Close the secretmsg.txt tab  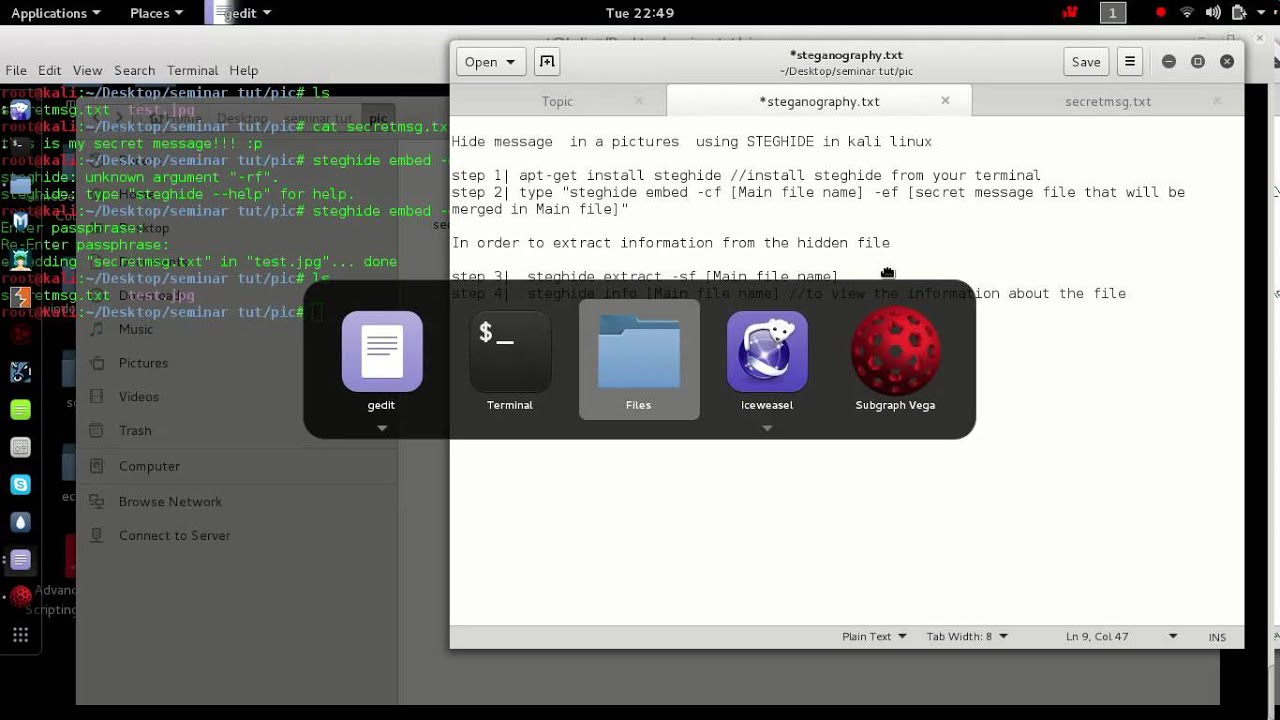coord(1217,100)
